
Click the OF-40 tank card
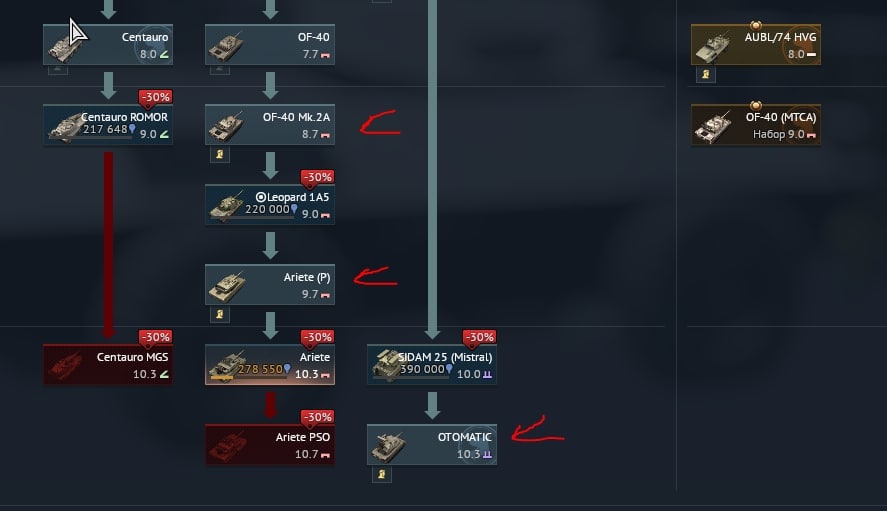(270, 45)
